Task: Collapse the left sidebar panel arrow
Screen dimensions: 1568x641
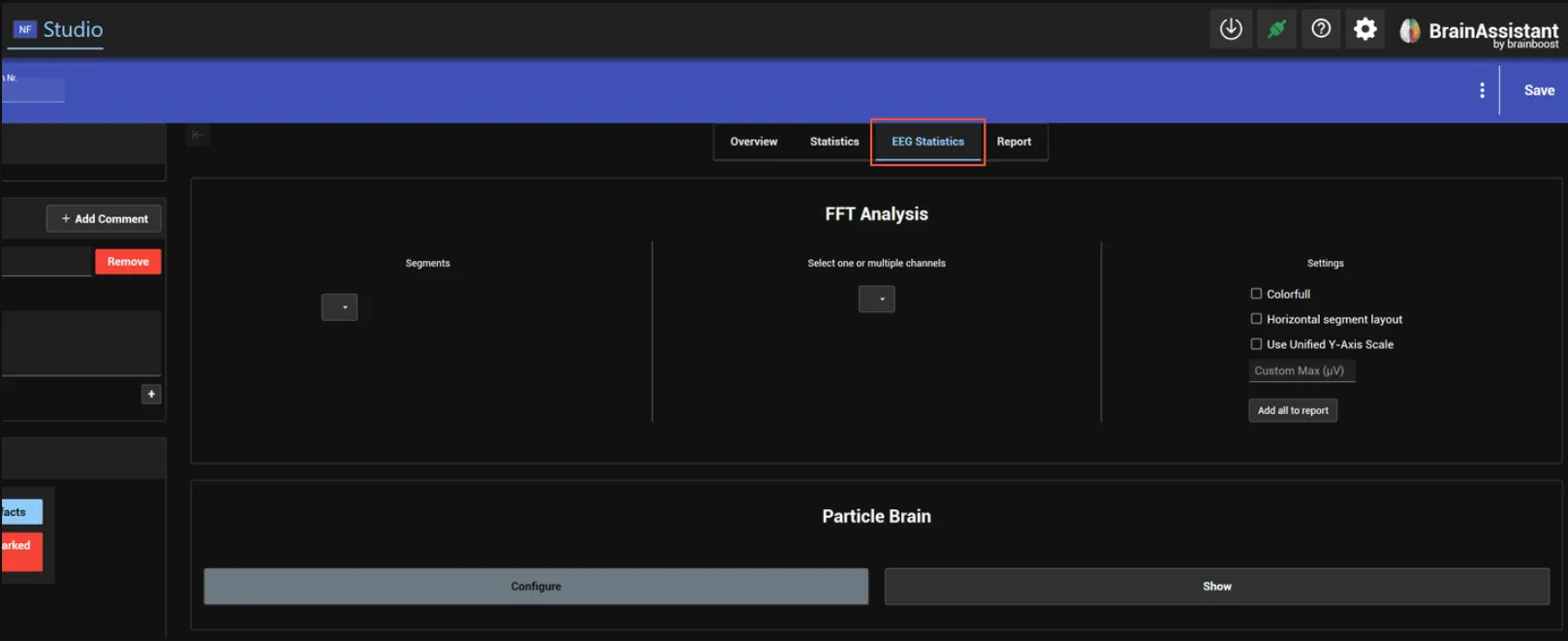Action: [x=198, y=135]
